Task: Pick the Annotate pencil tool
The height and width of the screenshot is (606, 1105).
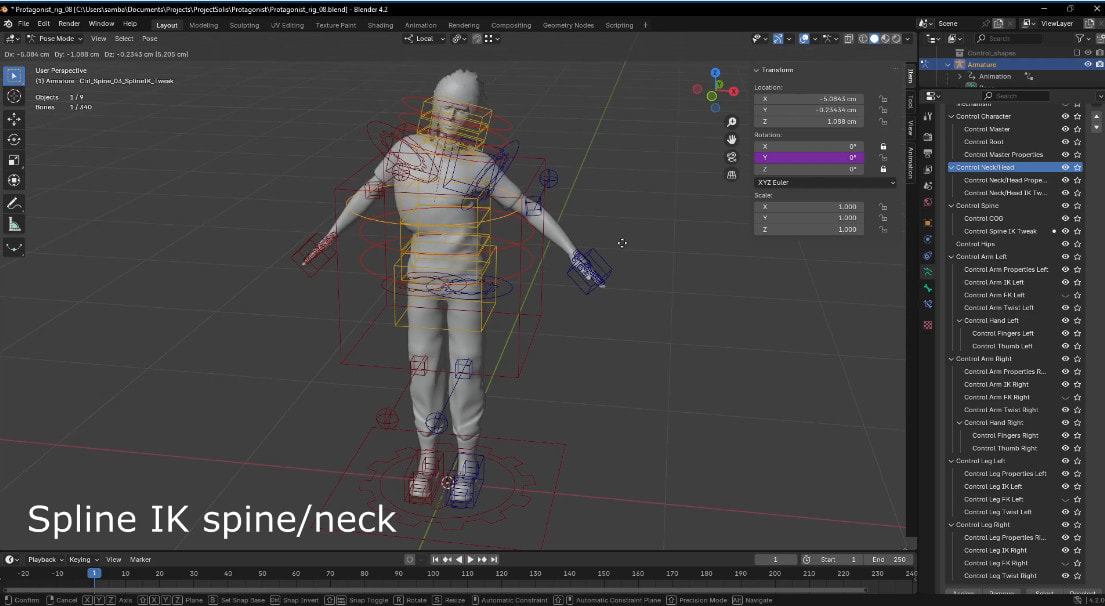Action: (14, 203)
